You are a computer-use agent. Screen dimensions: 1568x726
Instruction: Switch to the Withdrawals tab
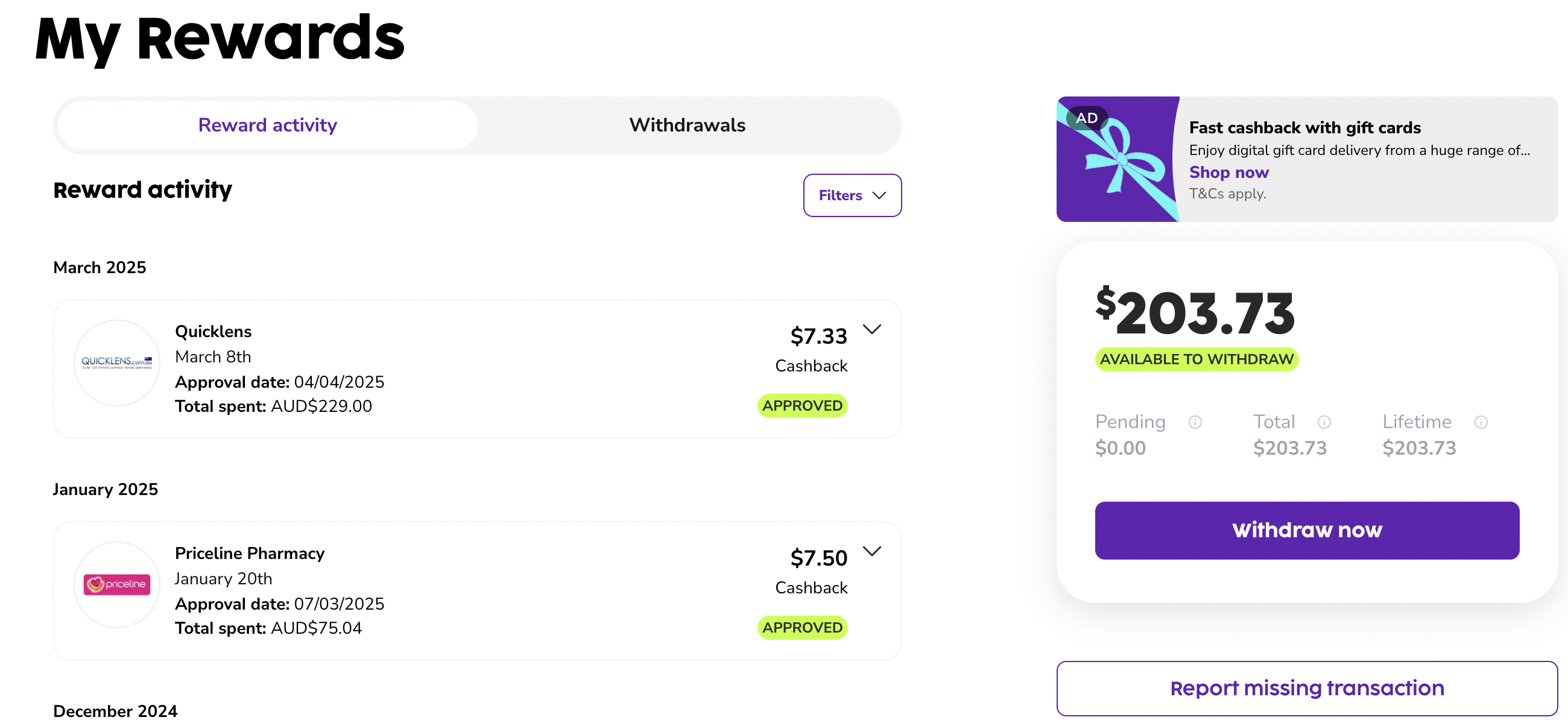pyautogui.click(x=687, y=125)
